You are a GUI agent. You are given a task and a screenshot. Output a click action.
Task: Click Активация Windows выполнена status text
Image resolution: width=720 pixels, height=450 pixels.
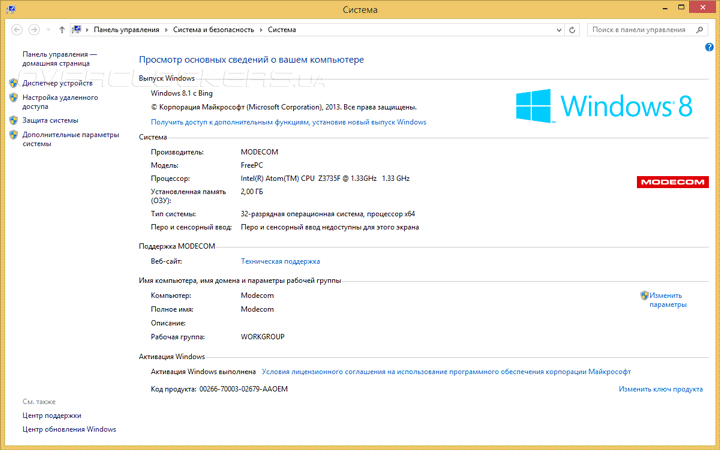coord(203,371)
